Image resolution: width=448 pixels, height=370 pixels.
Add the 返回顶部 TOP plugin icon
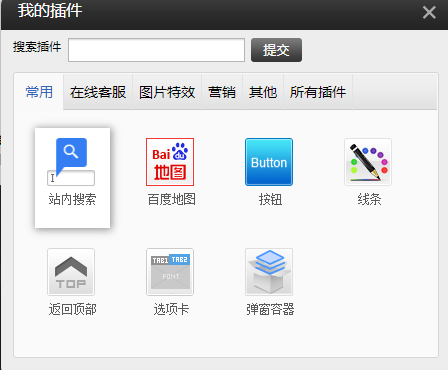click(x=71, y=272)
